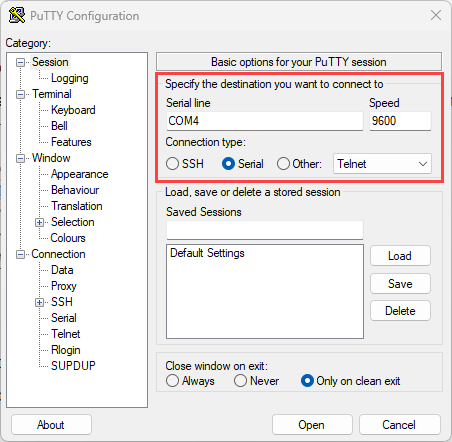Choose Always for close window on exit
The height and width of the screenshot is (442, 452).
172,381
